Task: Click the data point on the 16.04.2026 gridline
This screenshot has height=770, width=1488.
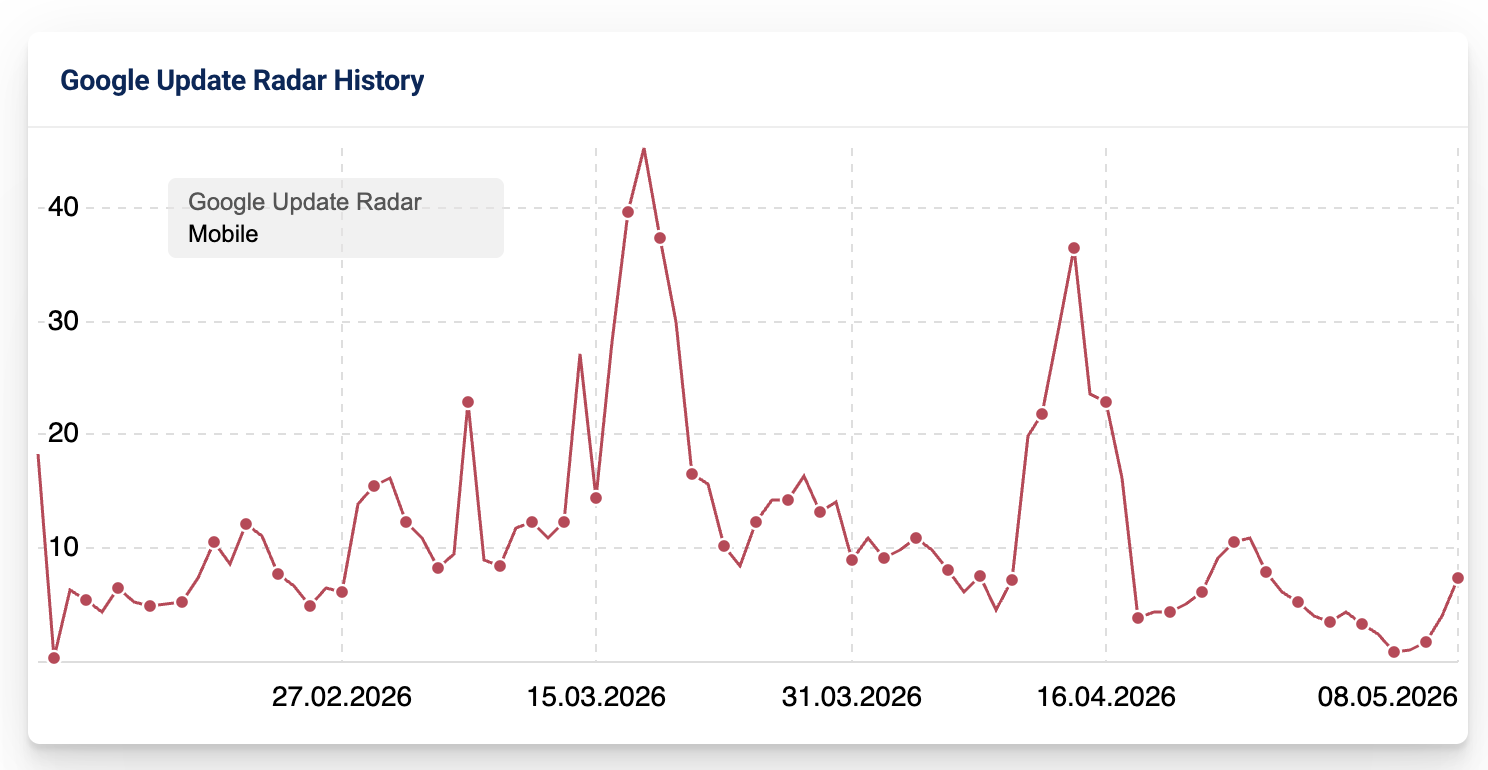Action: (x=1106, y=402)
